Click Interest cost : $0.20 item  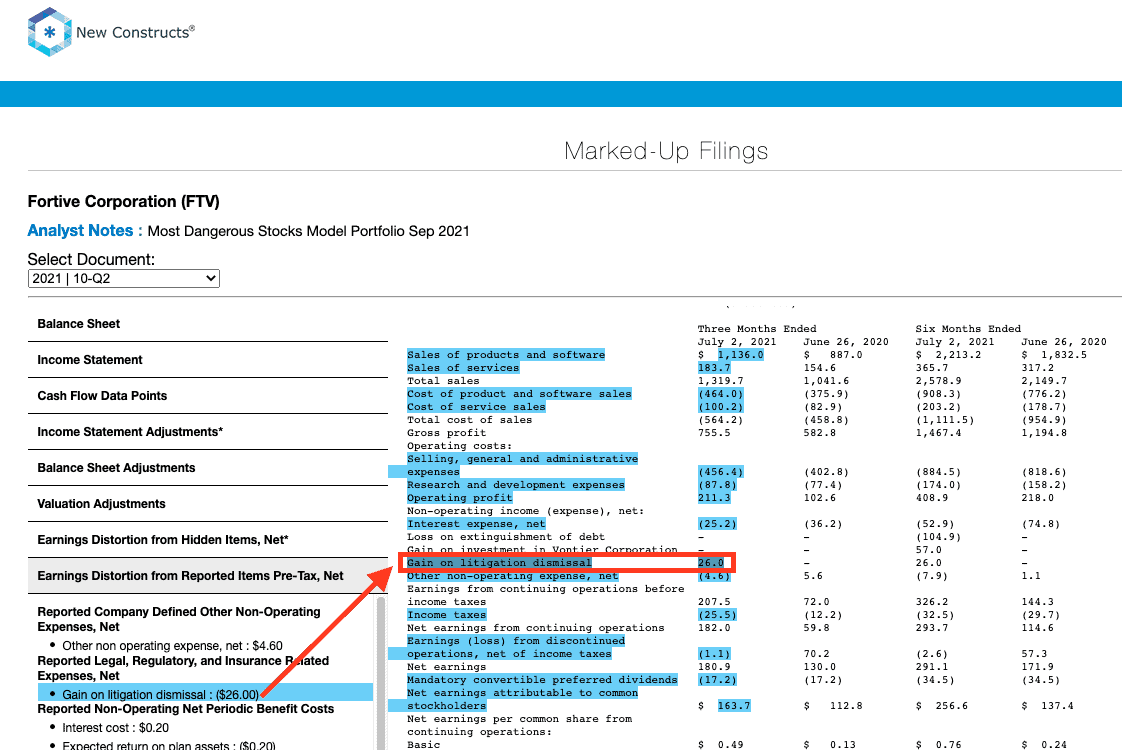click(x=115, y=728)
